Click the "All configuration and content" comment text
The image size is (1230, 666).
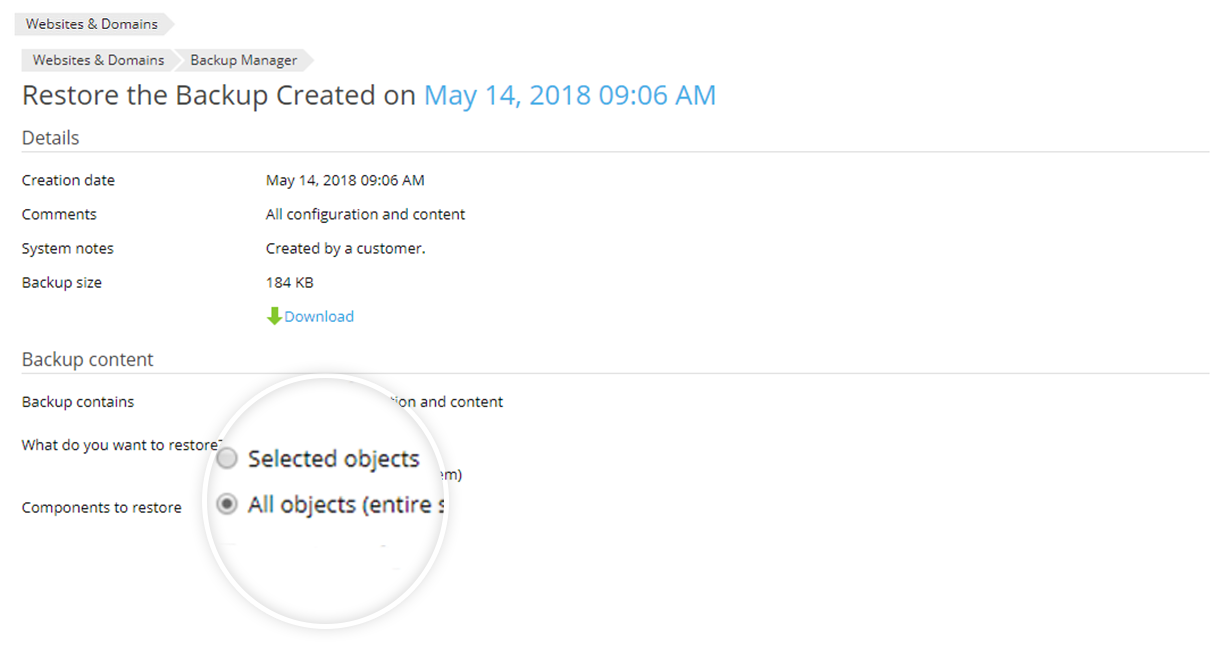[x=365, y=214]
